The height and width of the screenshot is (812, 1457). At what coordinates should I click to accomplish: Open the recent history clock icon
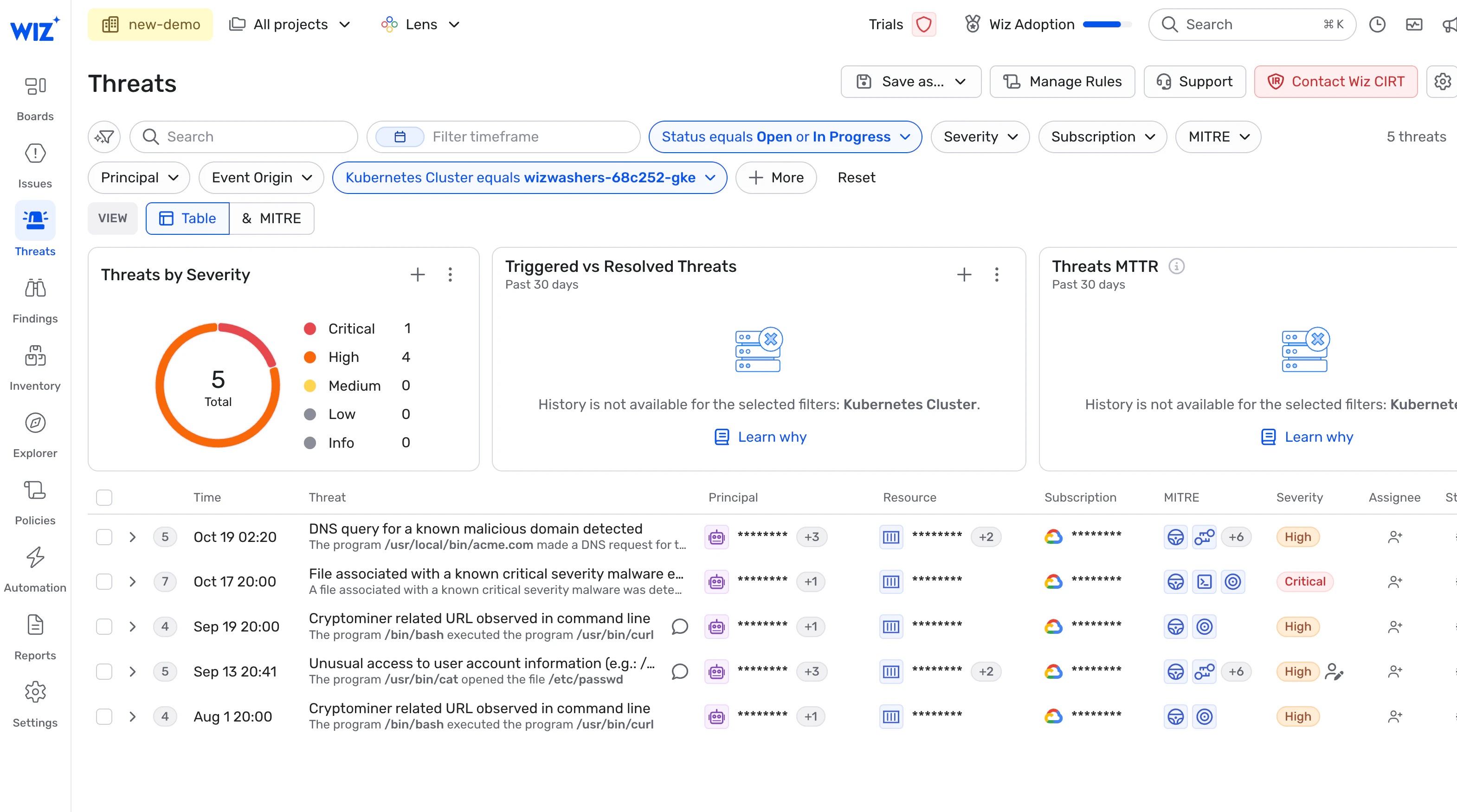click(x=1377, y=24)
